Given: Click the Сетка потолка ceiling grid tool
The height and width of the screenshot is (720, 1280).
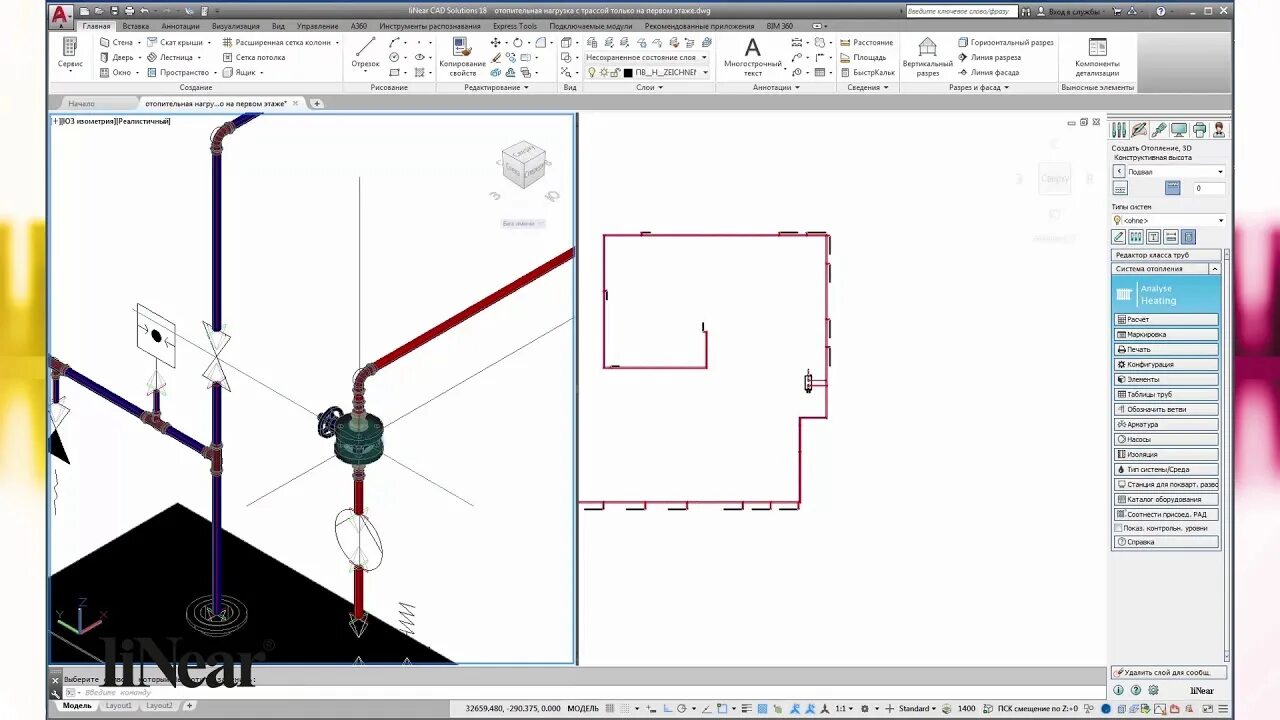Looking at the screenshot, I should point(254,58).
